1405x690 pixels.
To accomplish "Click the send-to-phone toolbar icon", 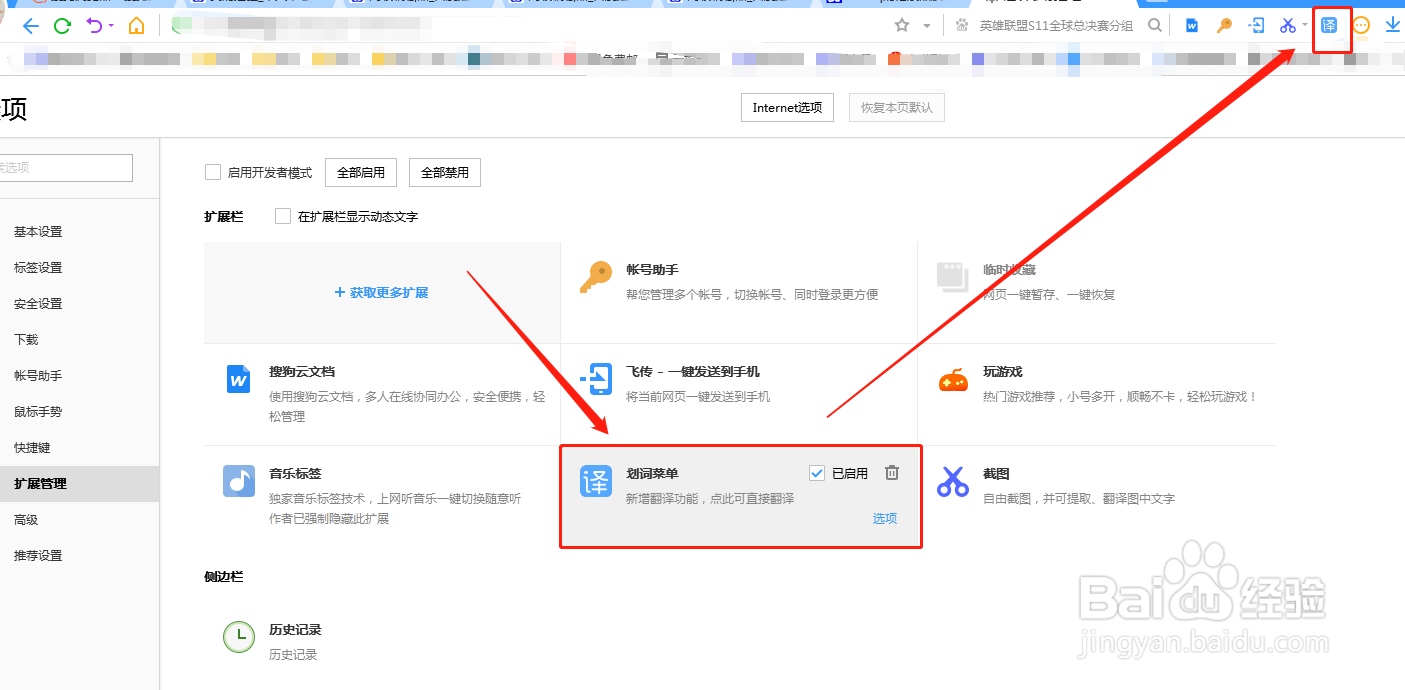I will click(1257, 26).
